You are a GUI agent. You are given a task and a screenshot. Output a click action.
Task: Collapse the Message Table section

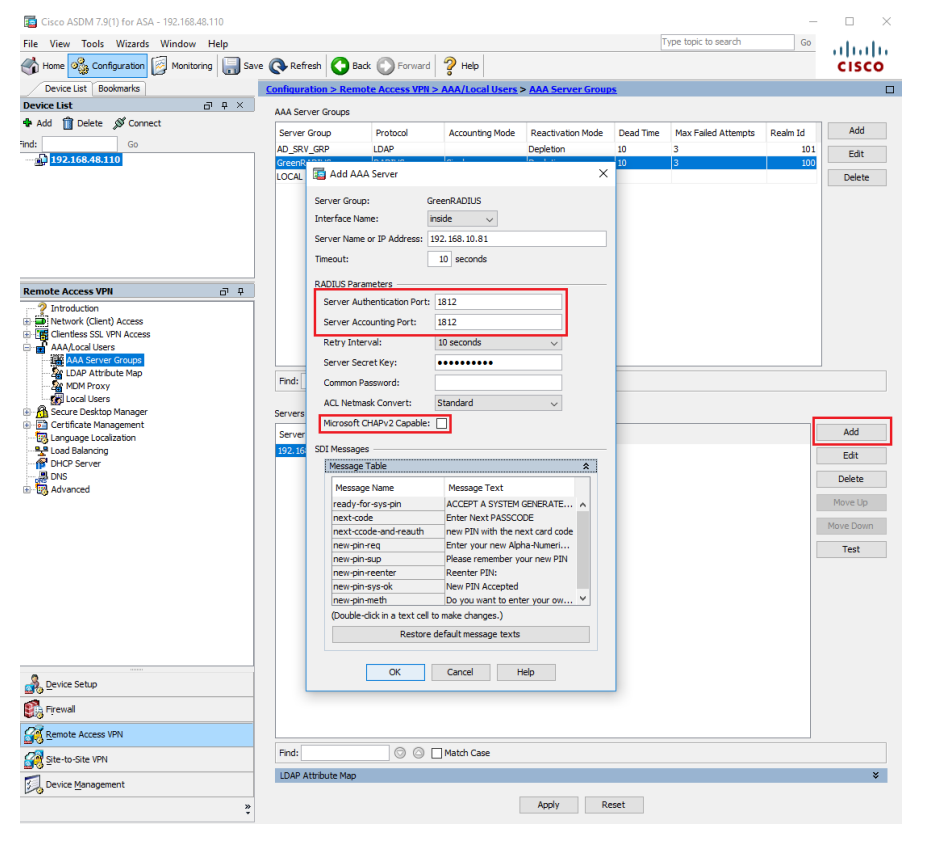coord(585,465)
